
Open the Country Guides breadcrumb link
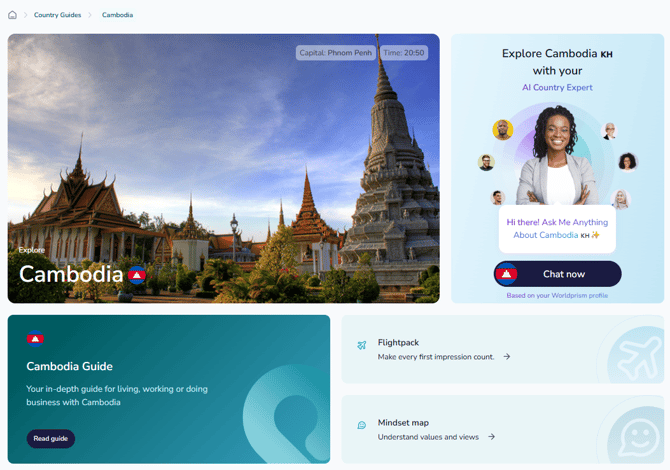(57, 15)
